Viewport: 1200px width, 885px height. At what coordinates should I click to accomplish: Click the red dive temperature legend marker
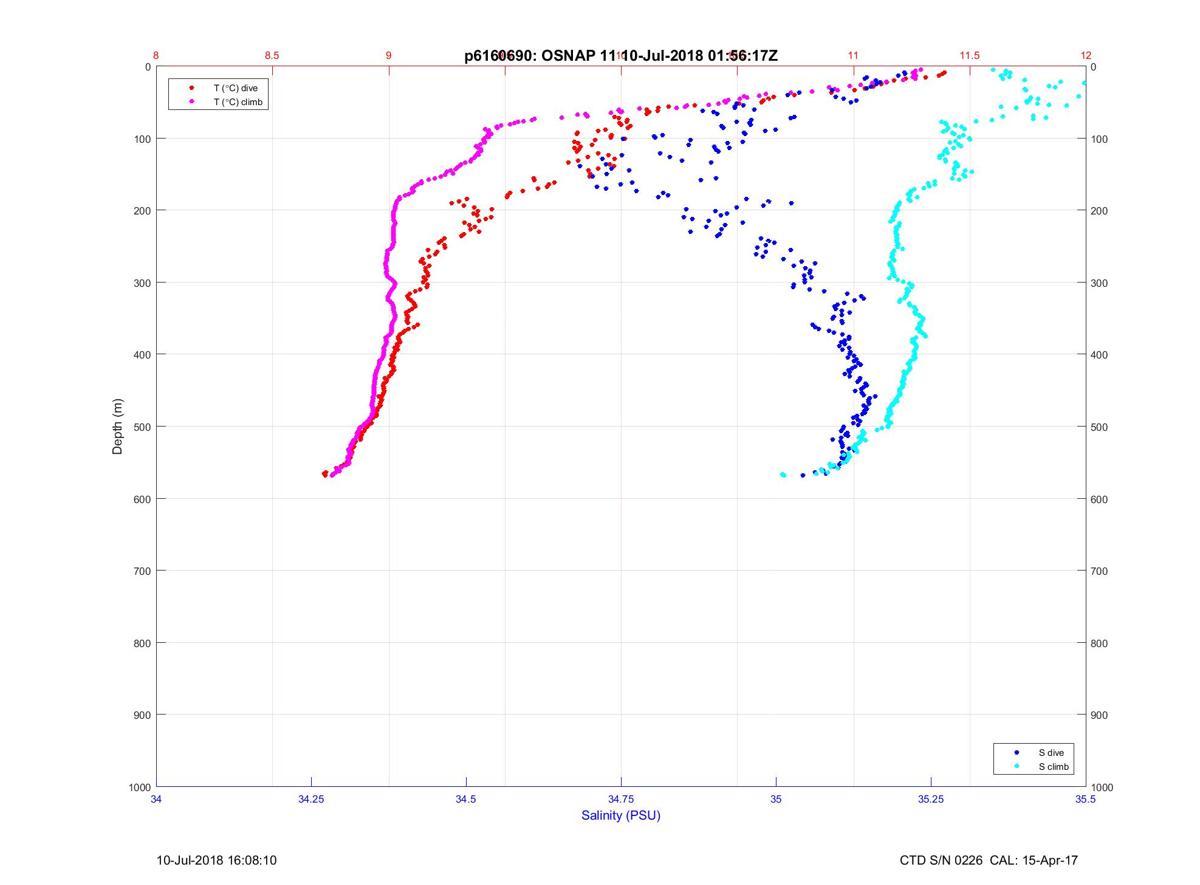[191, 88]
